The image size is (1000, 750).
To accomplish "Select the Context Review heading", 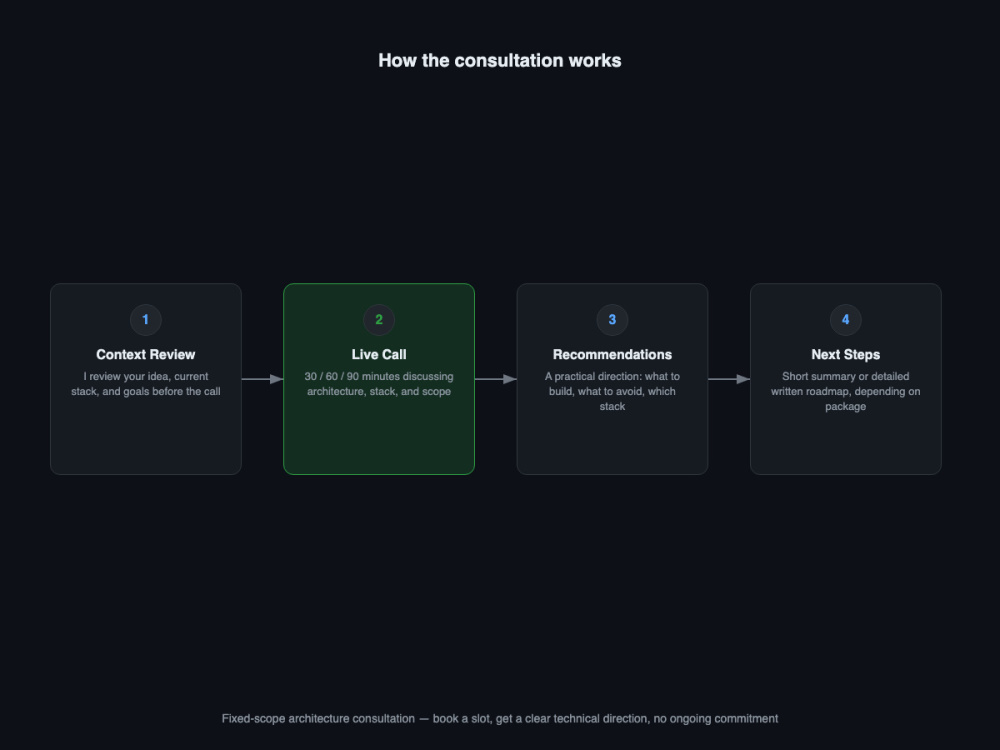I will coord(145,355).
